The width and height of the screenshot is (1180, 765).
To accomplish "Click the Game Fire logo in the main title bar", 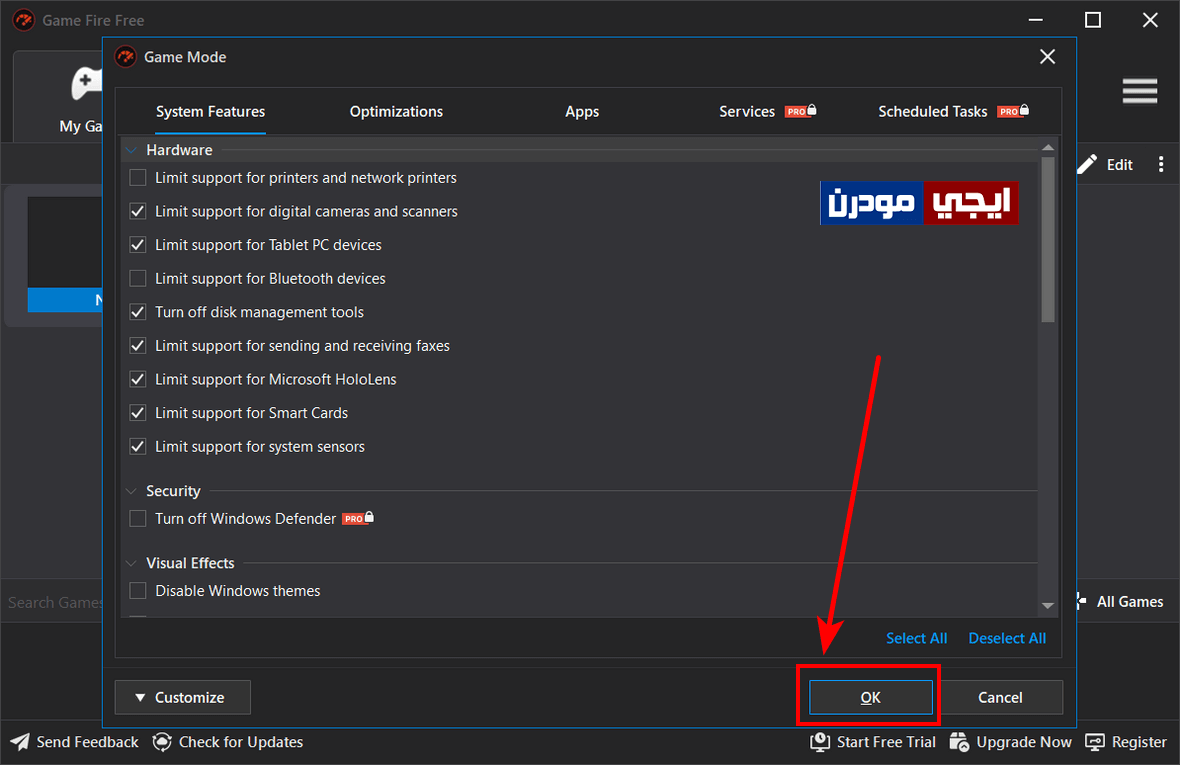I will [x=23, y=20].
